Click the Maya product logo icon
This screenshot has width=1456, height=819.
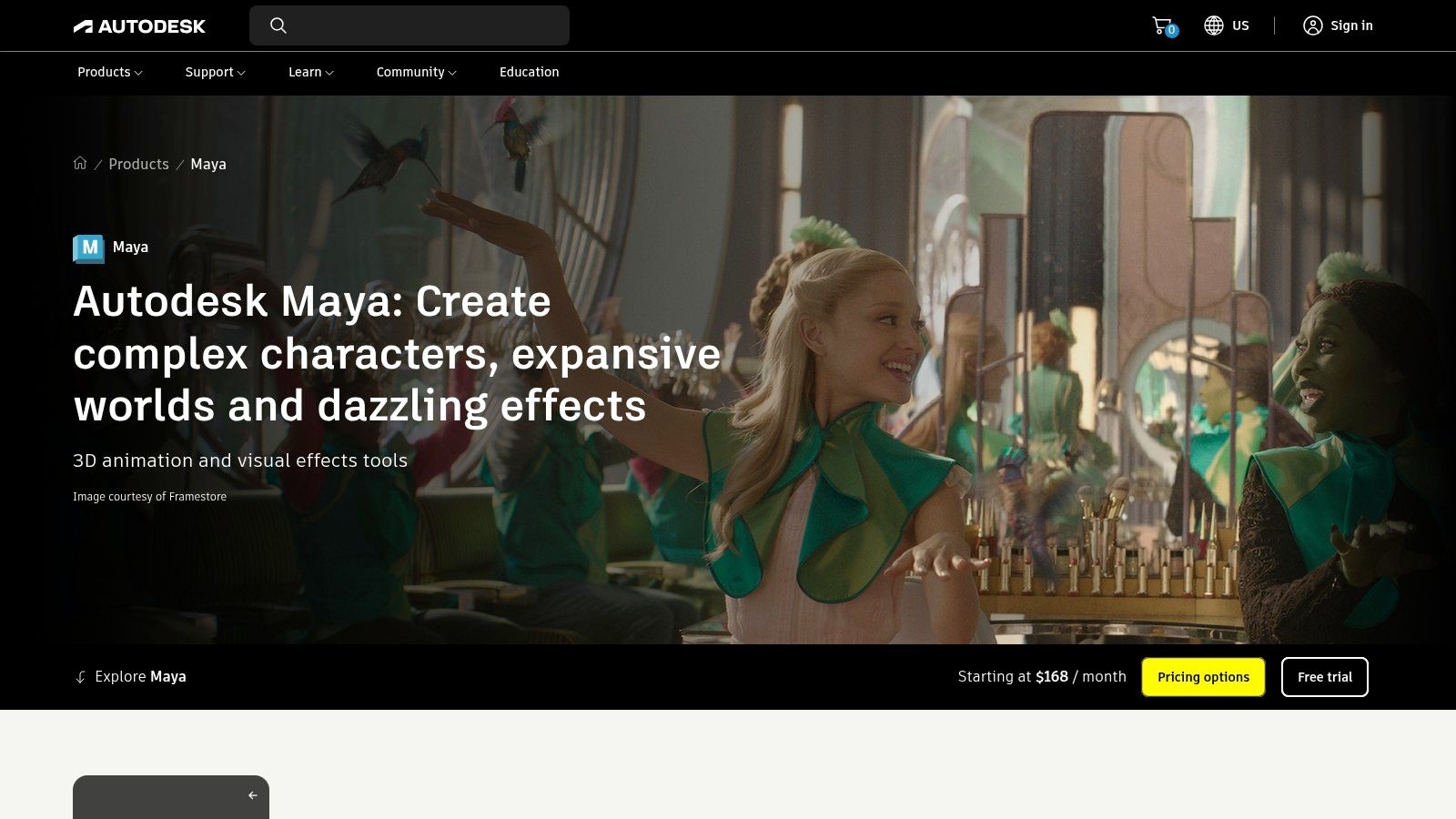(x=89, y=248)
